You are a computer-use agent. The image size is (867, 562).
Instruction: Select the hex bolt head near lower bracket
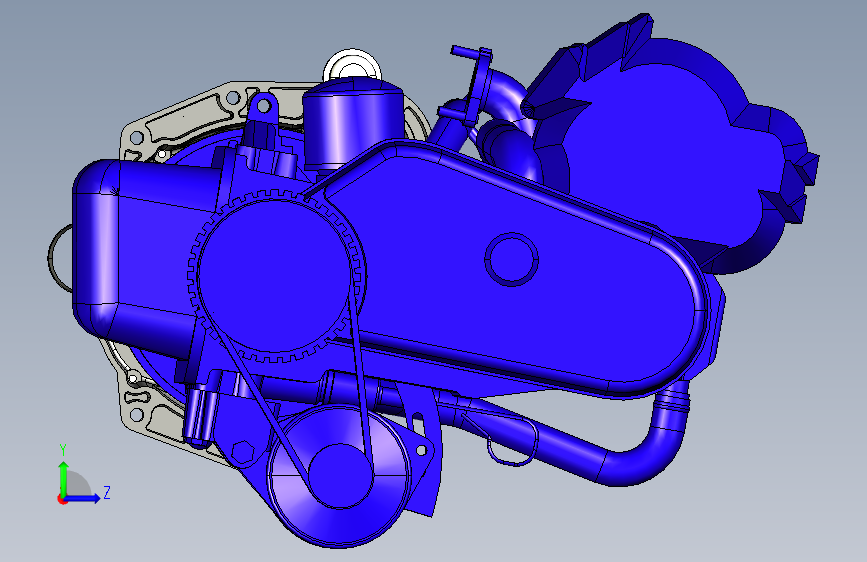tap(242, 452)
